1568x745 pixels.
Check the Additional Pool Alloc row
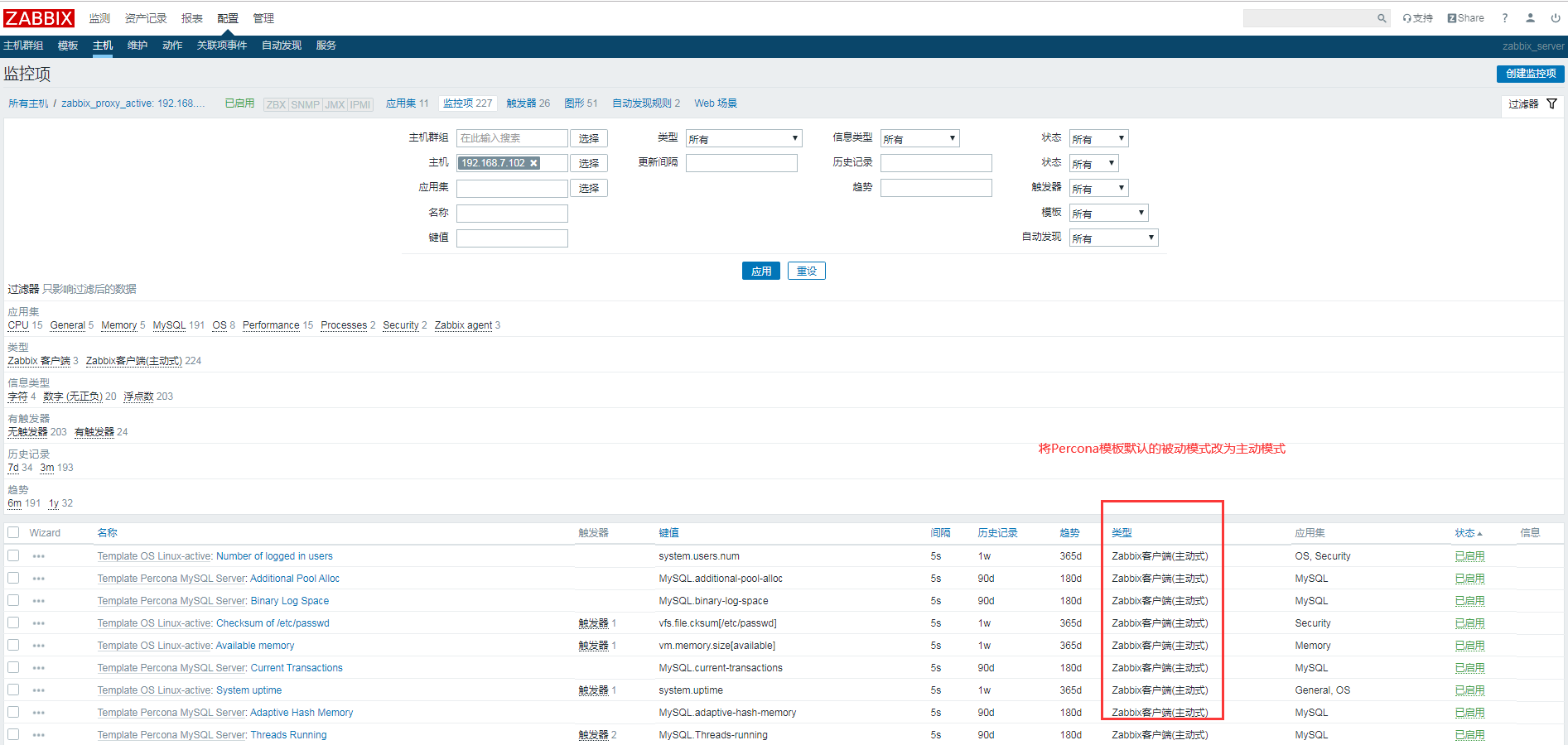(13, 578)
